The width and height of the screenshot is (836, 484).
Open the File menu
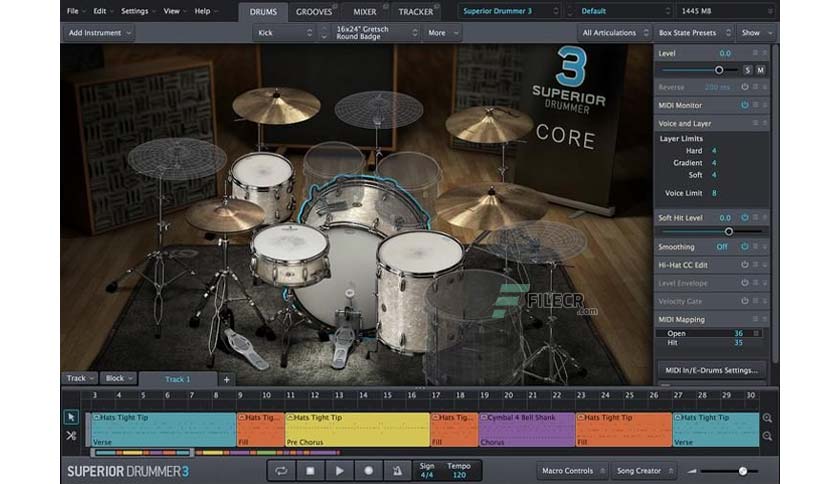[x=75, y=11]
